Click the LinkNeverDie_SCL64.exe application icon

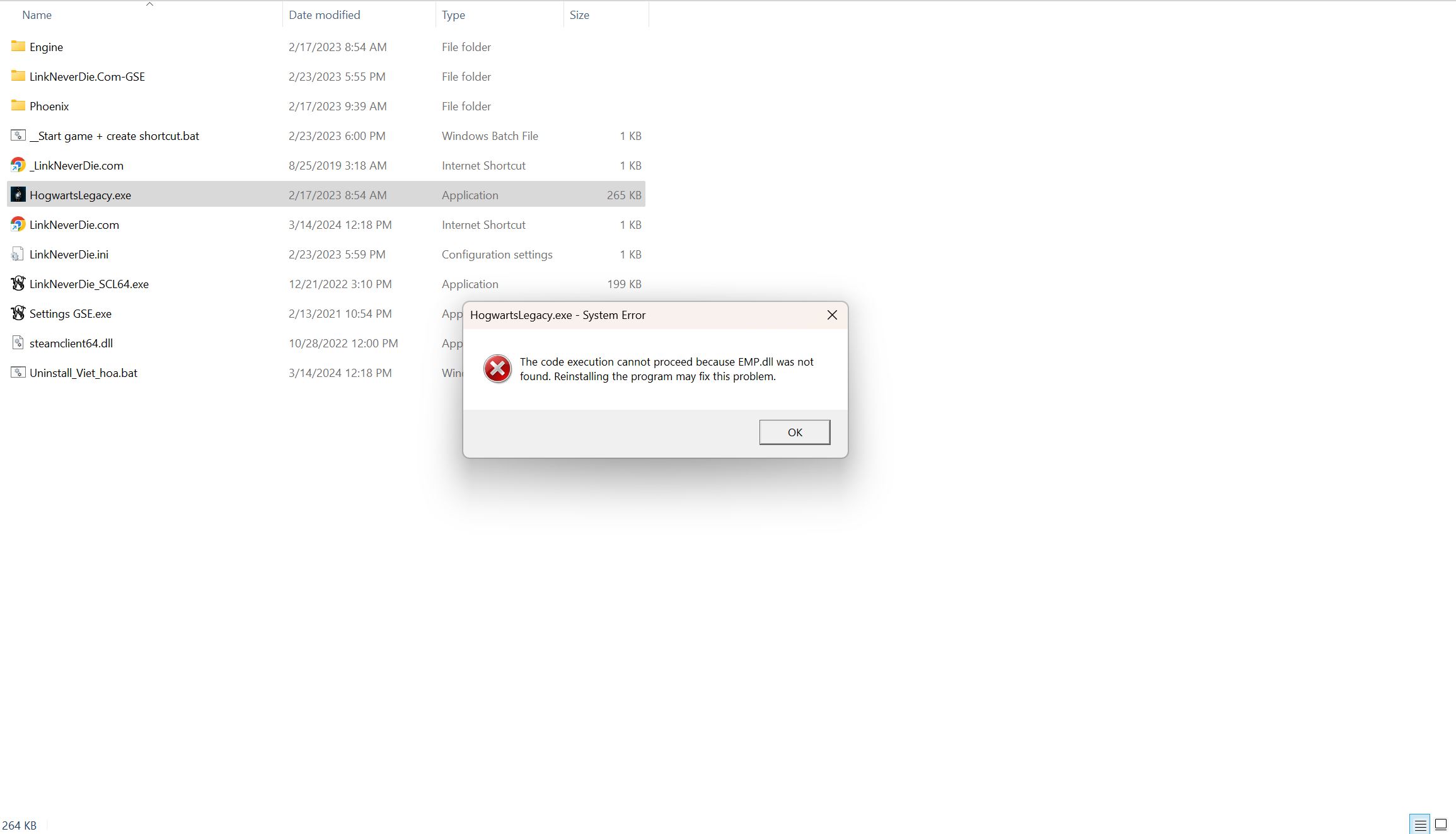tap(17, 283)
